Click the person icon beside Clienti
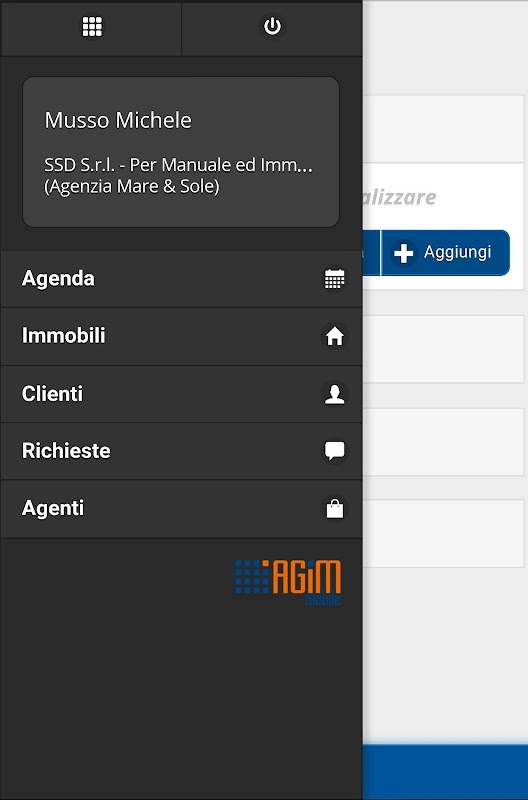Screen dimensions: 528x800 point(335,394)
